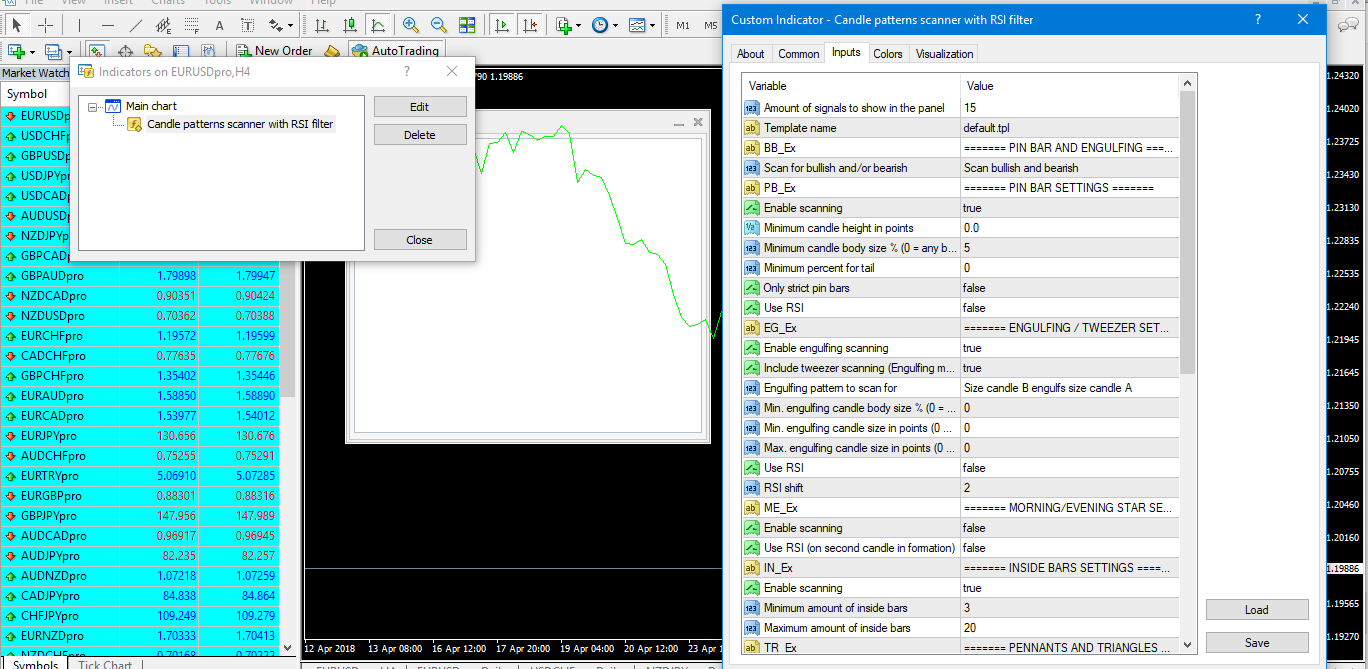This screenshot has width=1368, height=669.
Task: Choose the Horizontal Line drawing tool
Action: [x=108, y=25]
